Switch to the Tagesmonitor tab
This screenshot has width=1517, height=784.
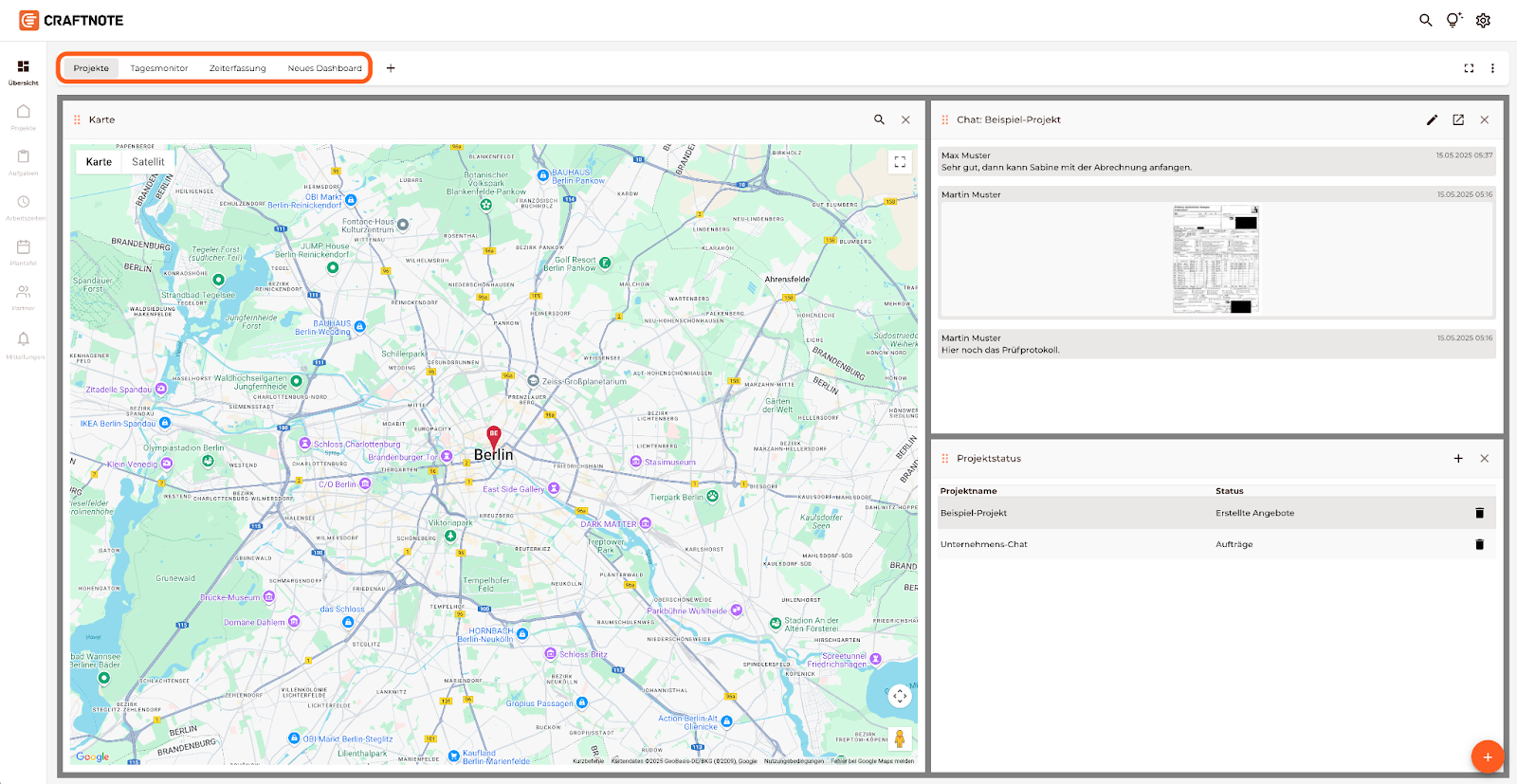[159, 68]
